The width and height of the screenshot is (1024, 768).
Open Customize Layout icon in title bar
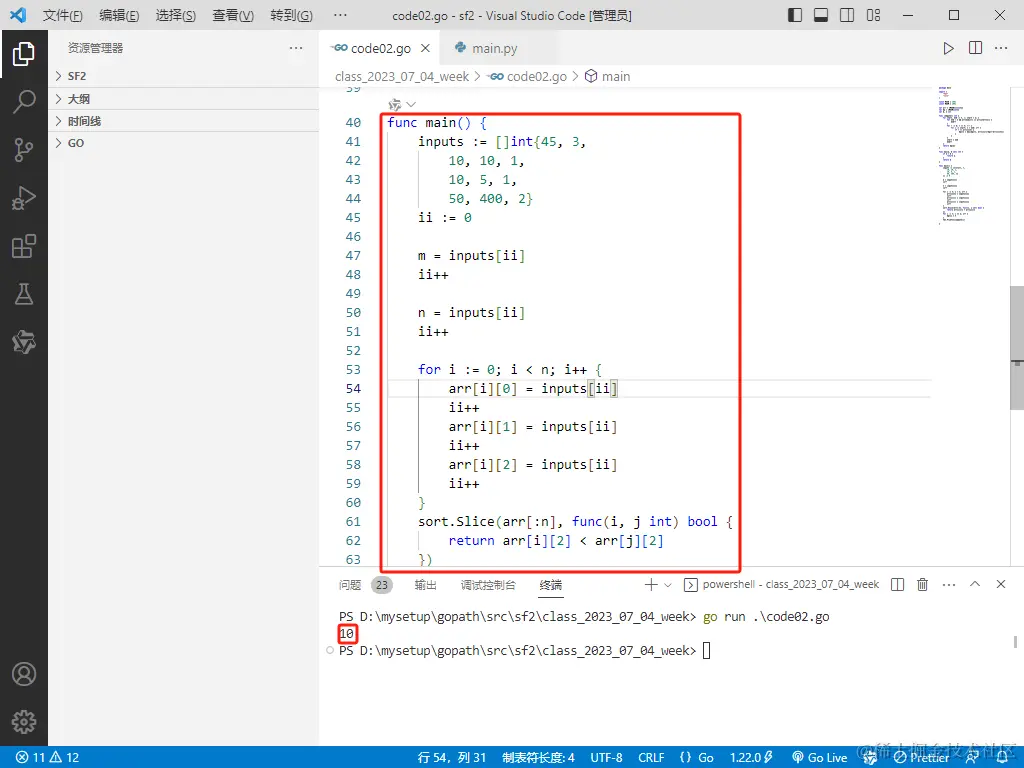873,15
